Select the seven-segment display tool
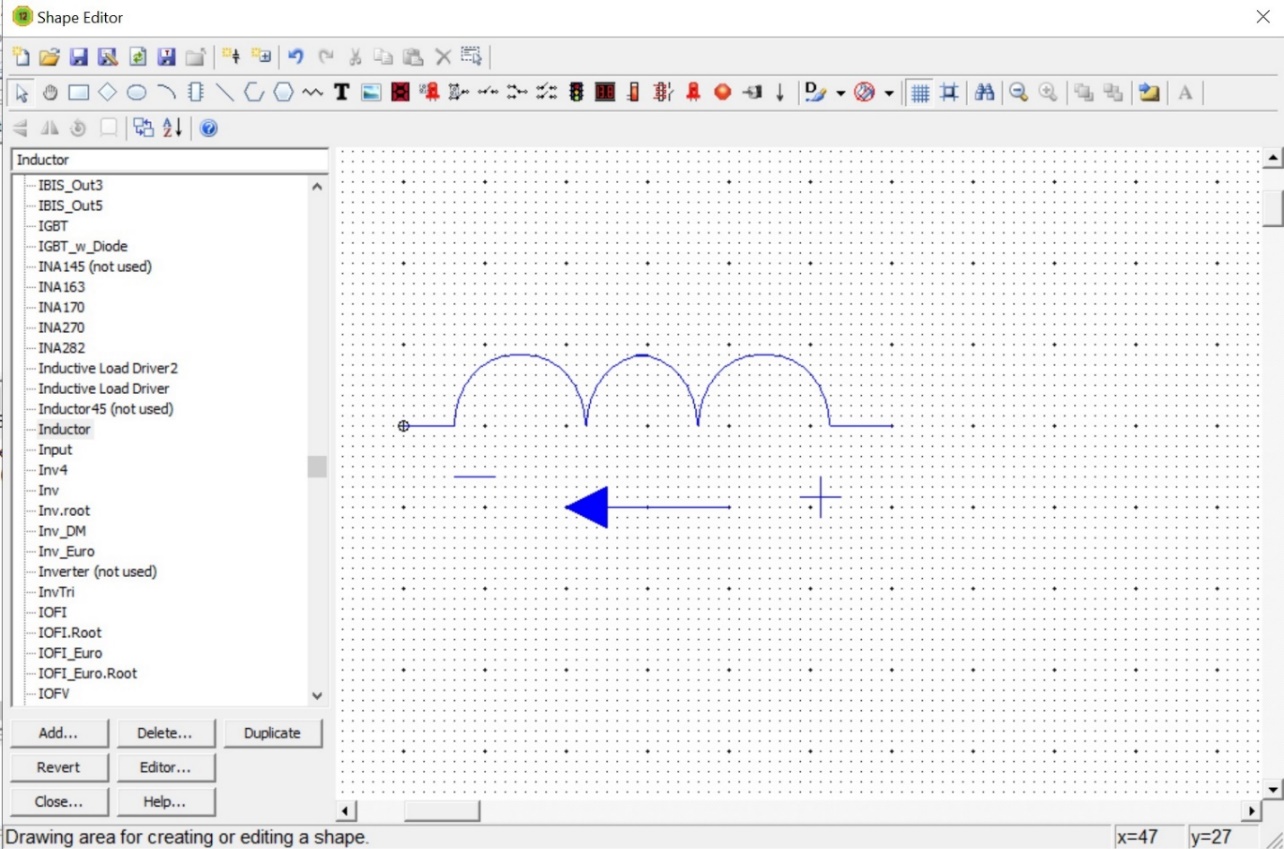 605,93
